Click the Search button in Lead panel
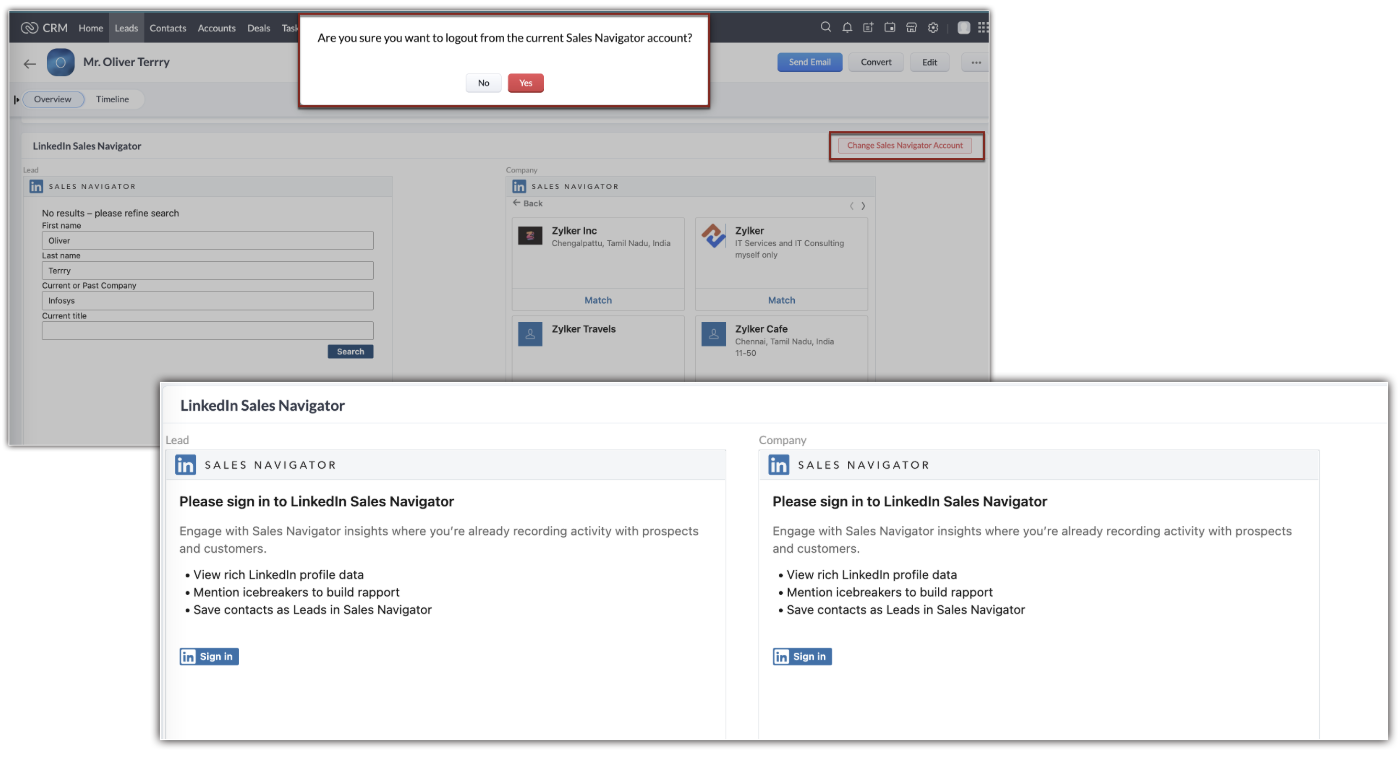This screenshot has width=1398, height=760. click(350, 352)
